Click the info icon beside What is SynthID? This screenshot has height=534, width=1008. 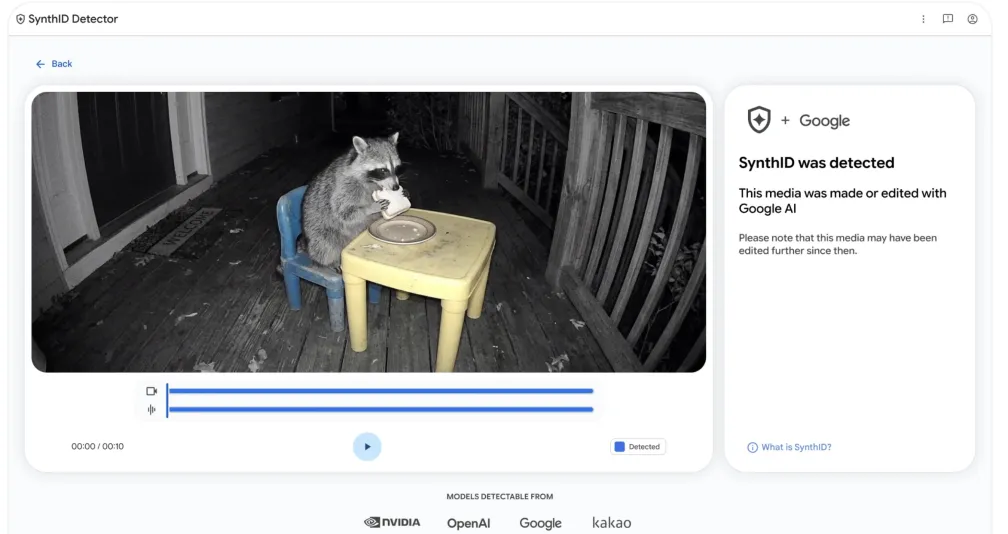point(752,447)
